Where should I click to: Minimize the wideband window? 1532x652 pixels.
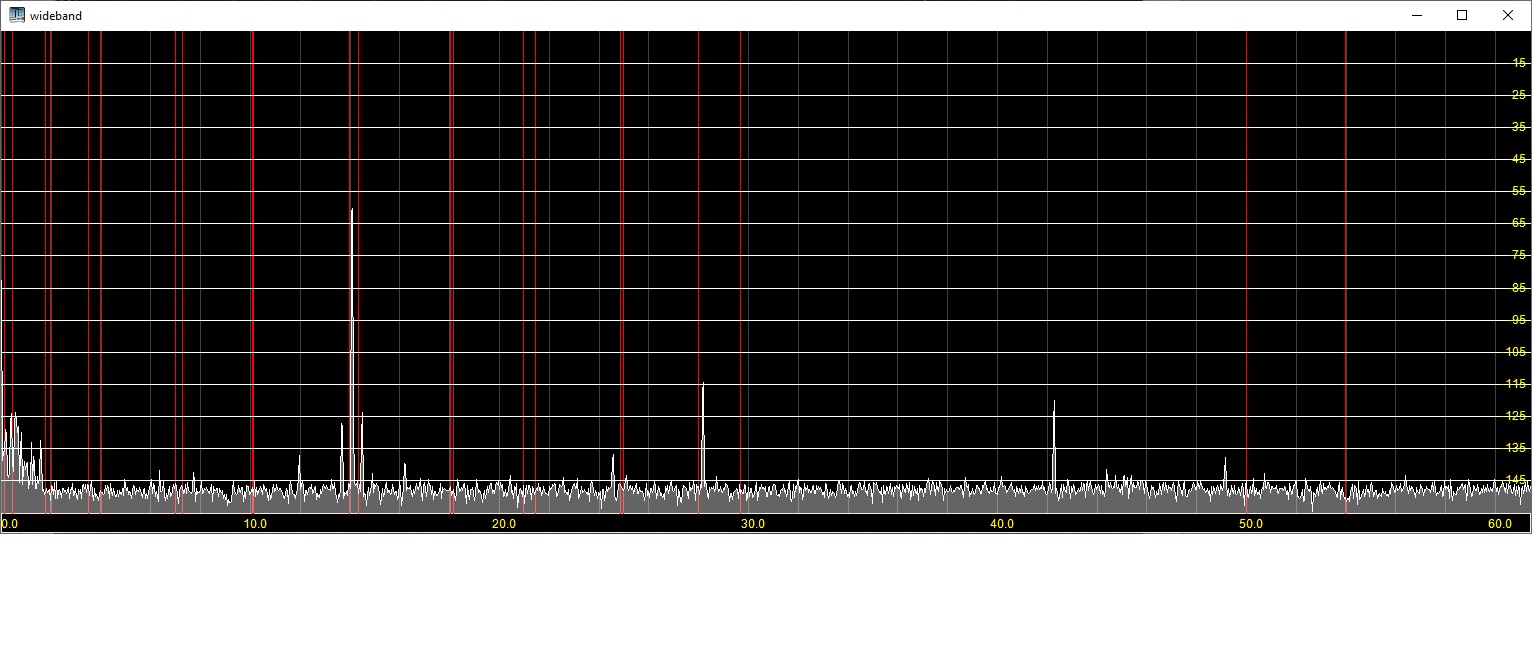click(x=1417, y=15)
